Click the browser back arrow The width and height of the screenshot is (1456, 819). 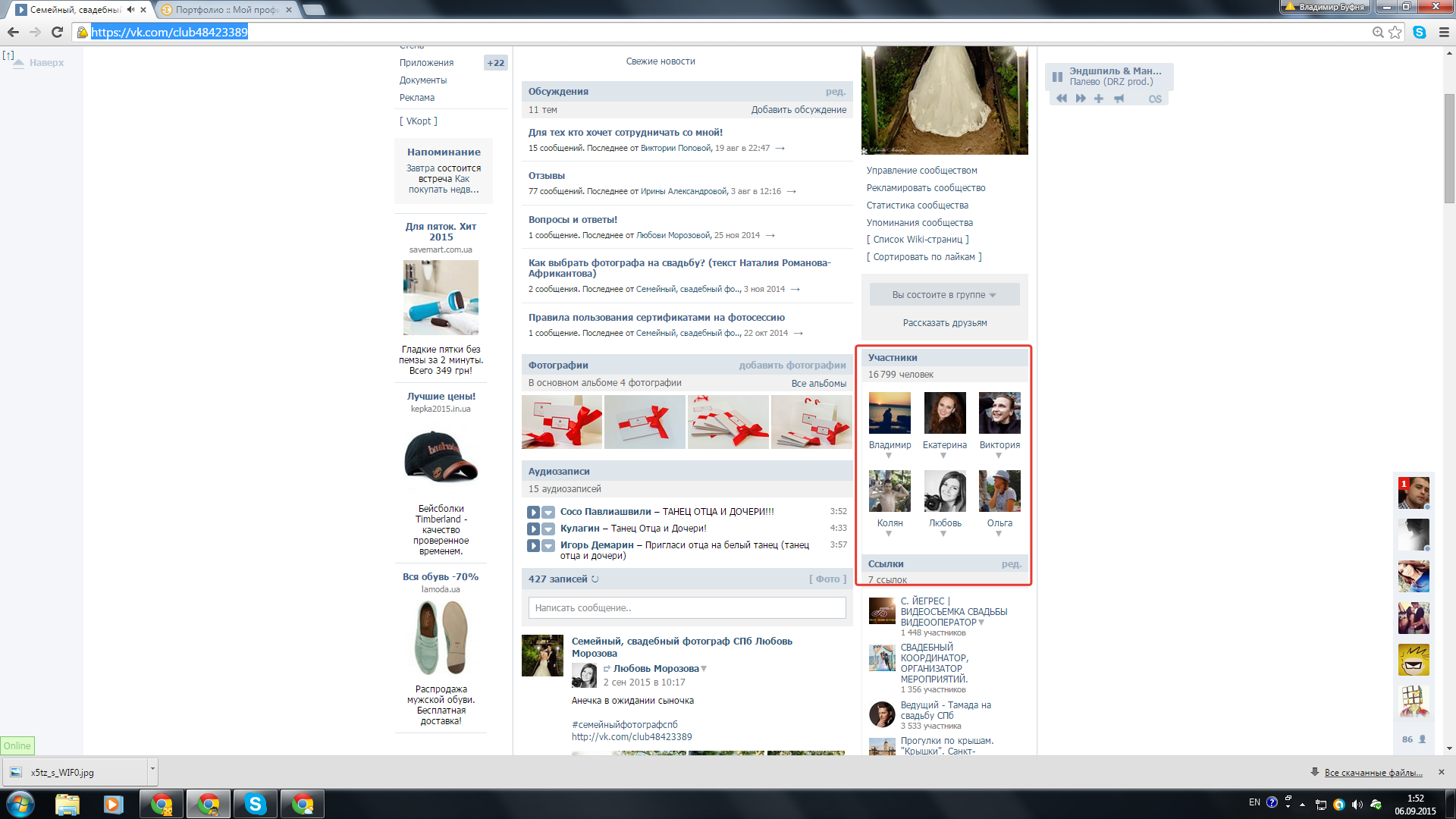click(13, 32)
